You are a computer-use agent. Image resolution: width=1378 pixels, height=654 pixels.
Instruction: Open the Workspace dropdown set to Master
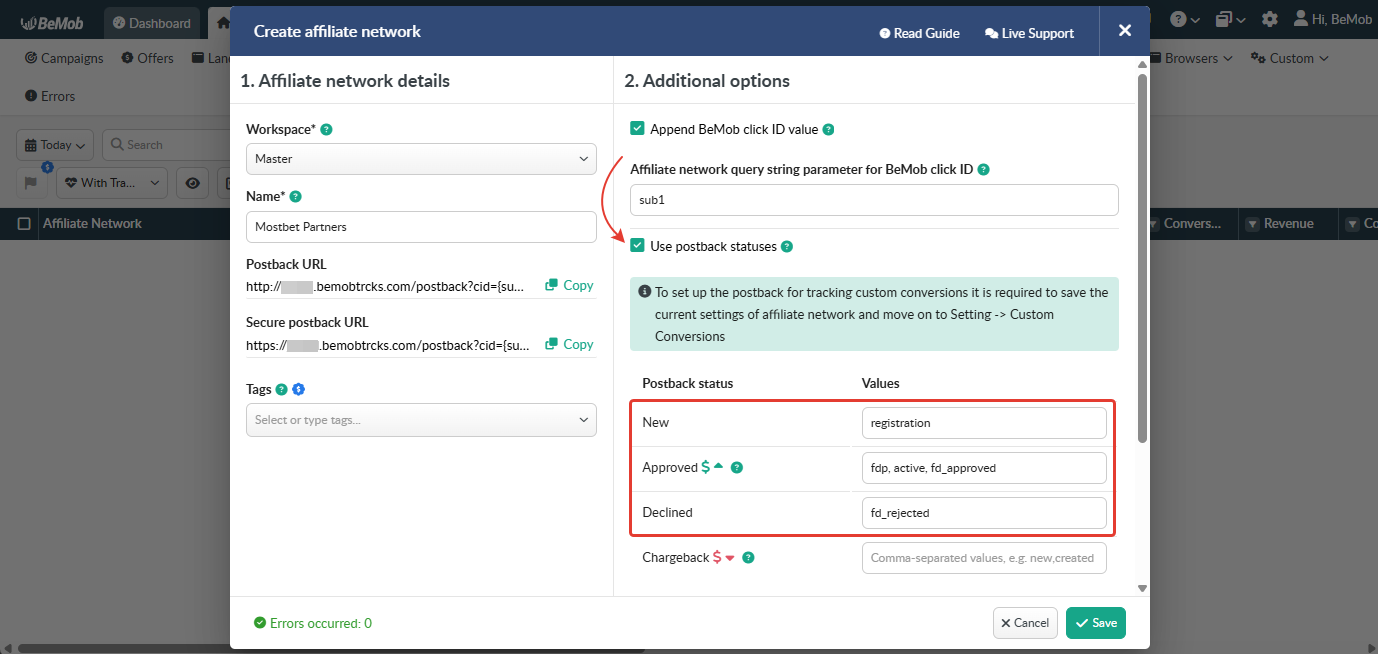point(421,159)
